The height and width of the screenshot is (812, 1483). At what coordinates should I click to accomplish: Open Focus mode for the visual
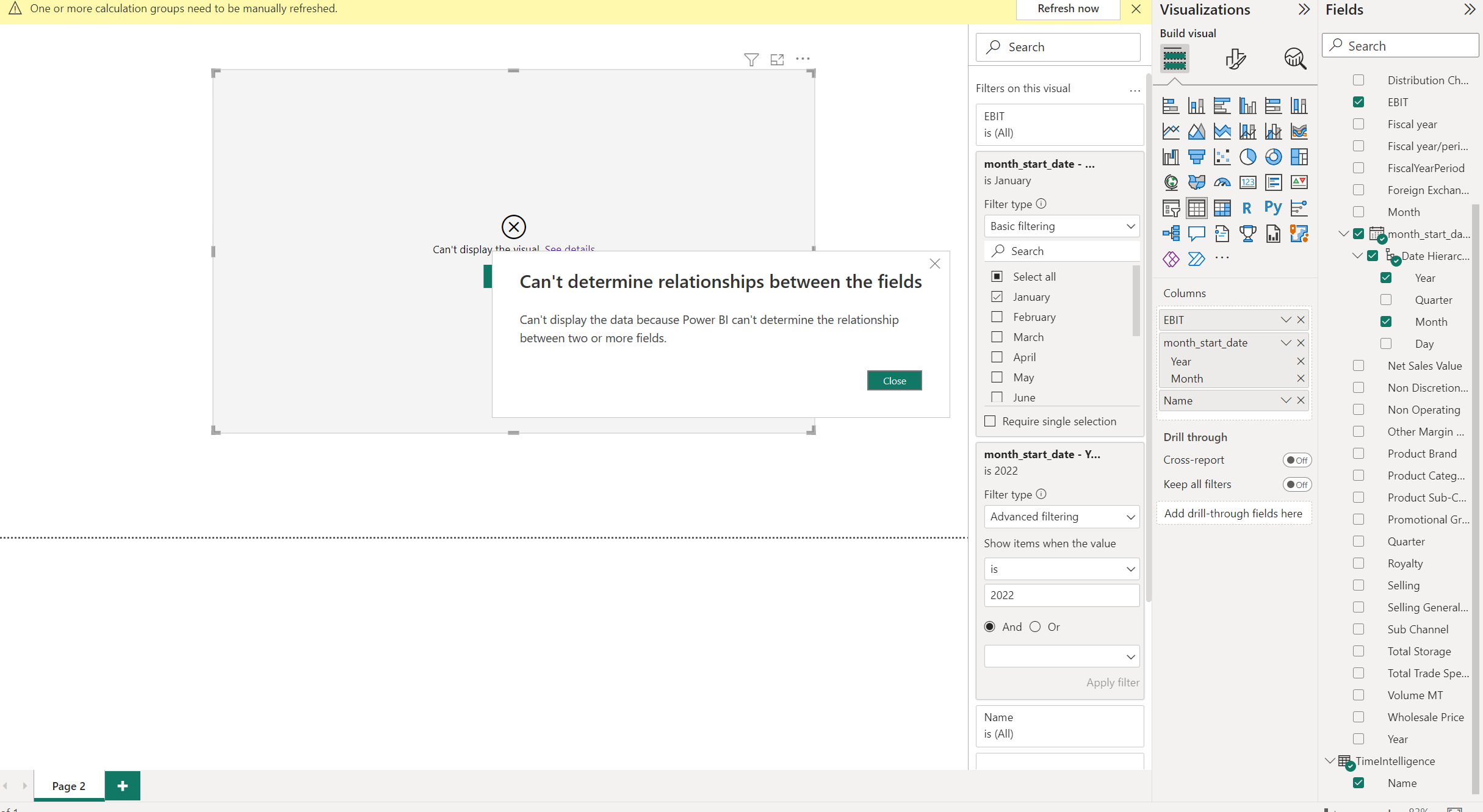click(777, 59)
